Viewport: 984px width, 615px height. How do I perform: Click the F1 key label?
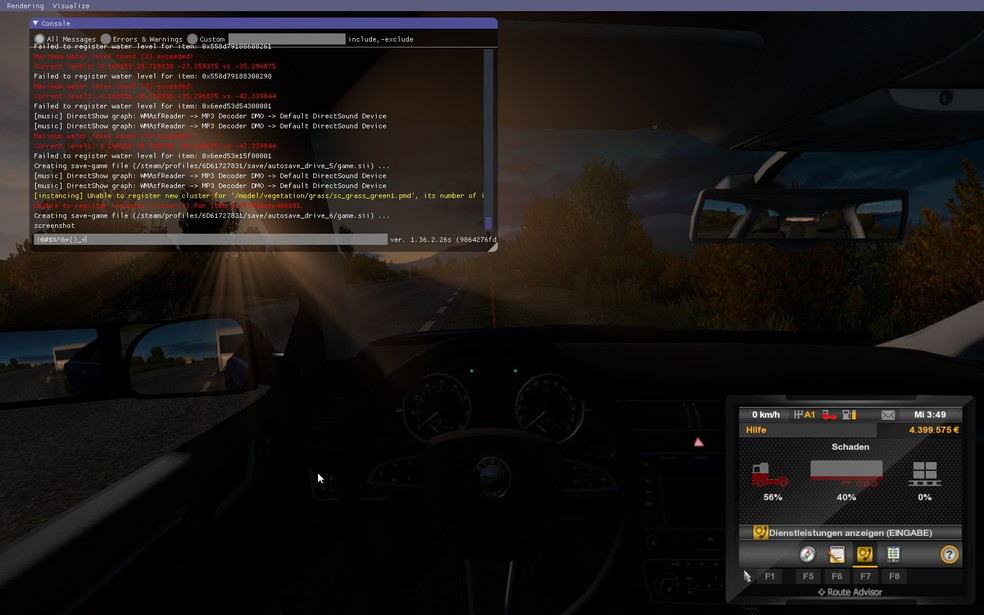[770, 576]
